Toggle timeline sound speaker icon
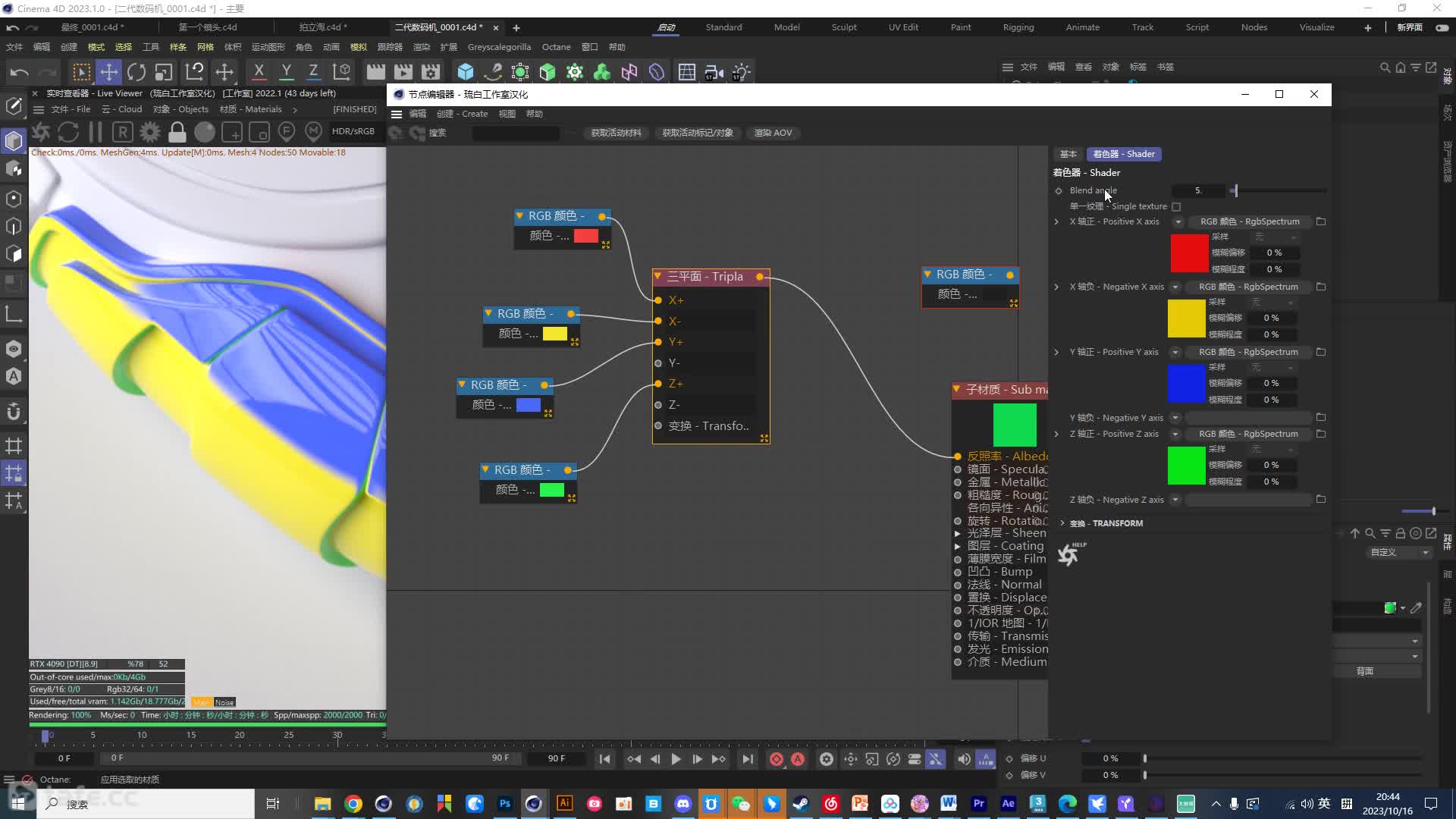This screenshot has height=819, width=1456. (964, 759)
